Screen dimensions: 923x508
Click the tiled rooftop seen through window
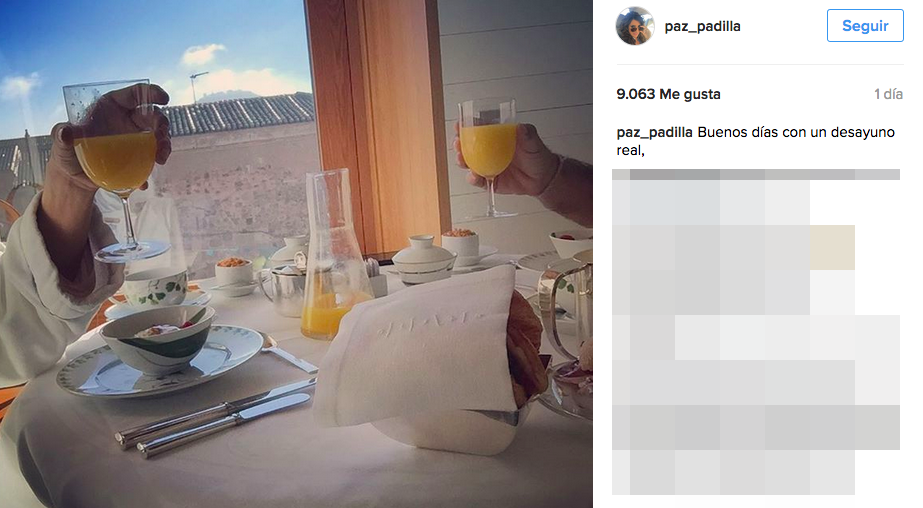238,112
